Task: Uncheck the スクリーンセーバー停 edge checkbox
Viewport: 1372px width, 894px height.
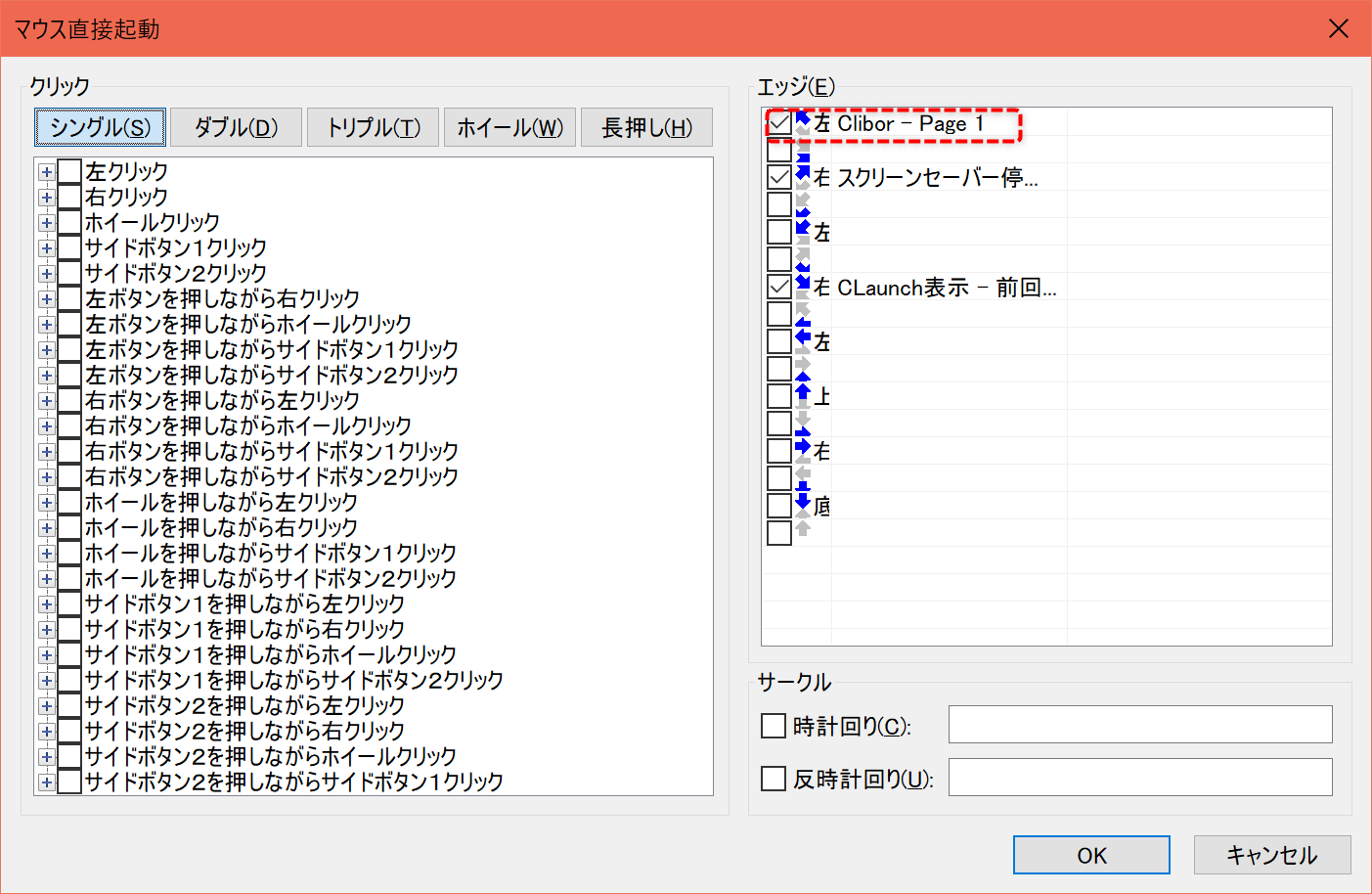Action: pyautogui.click(x=779, y=177)
